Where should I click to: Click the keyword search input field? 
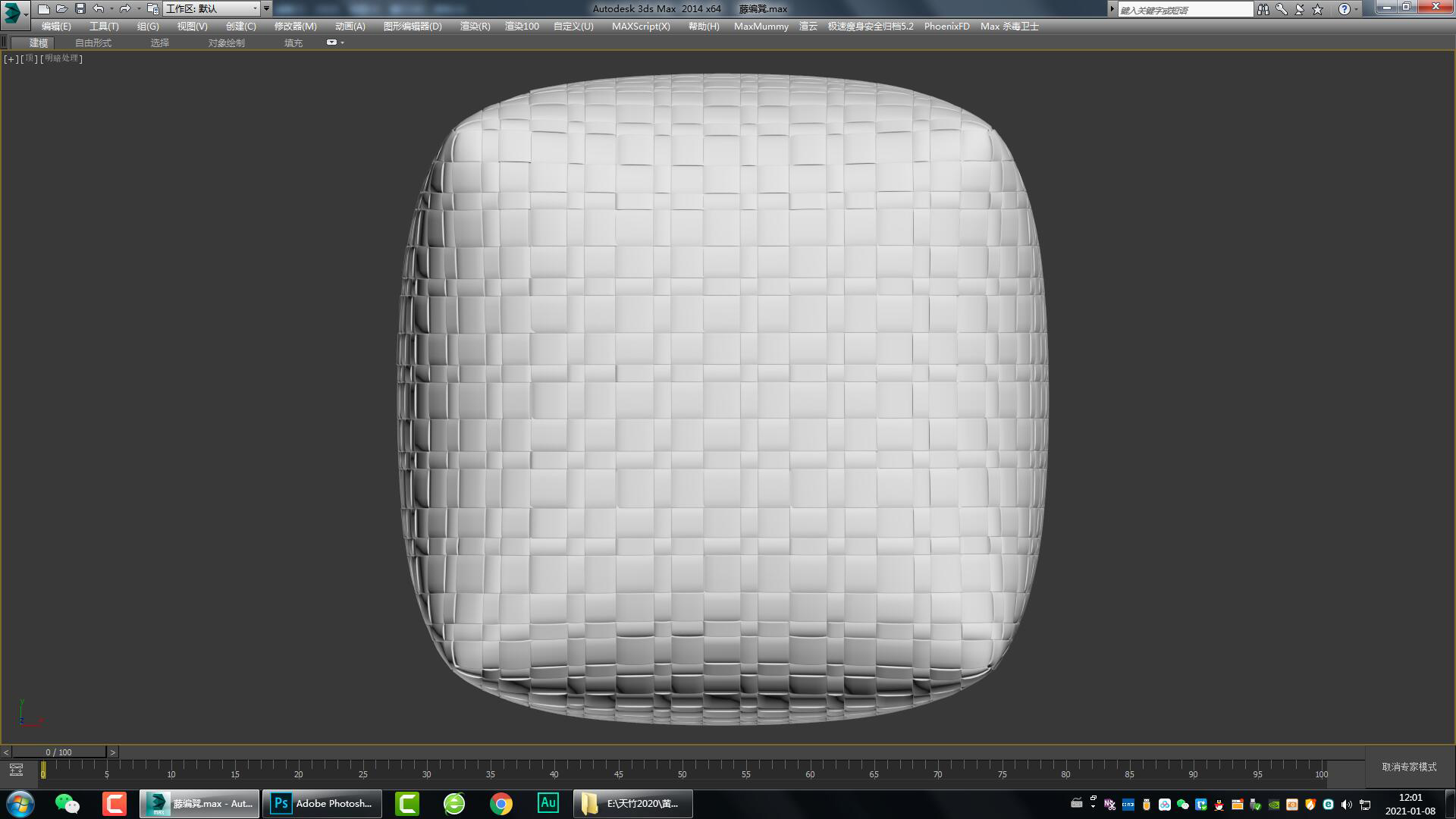pos(1185,10)
